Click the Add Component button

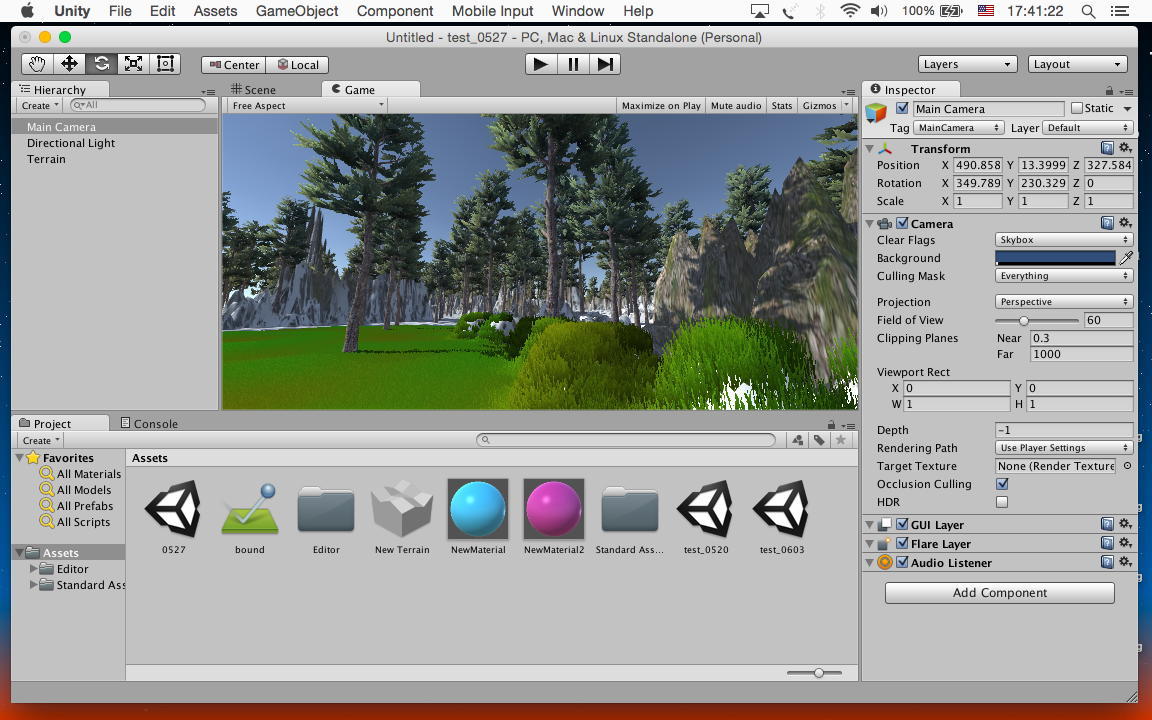coord(999,592)
